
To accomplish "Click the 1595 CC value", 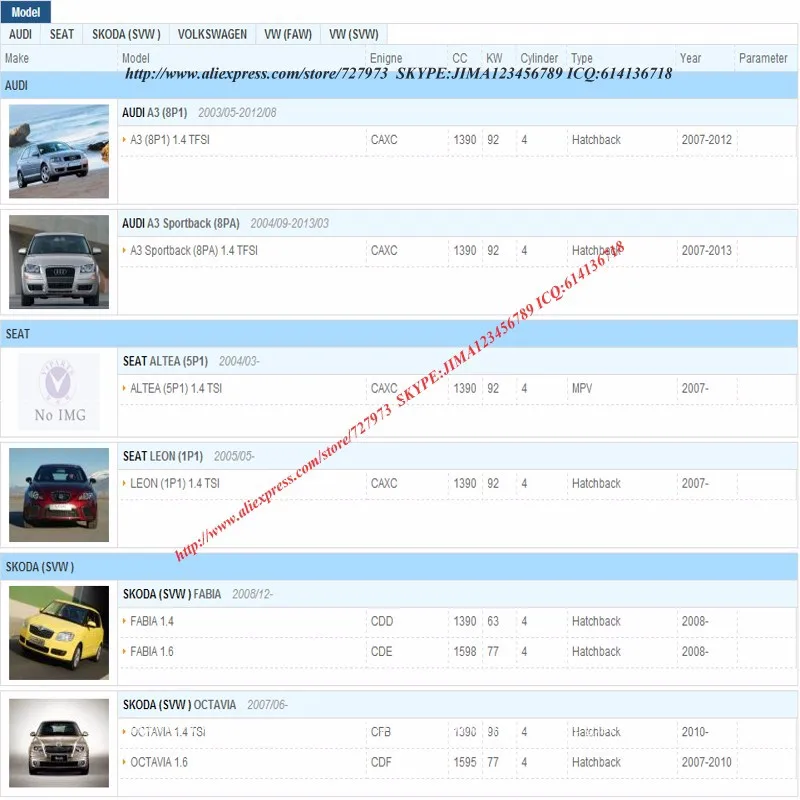I will tap(465, 762).
